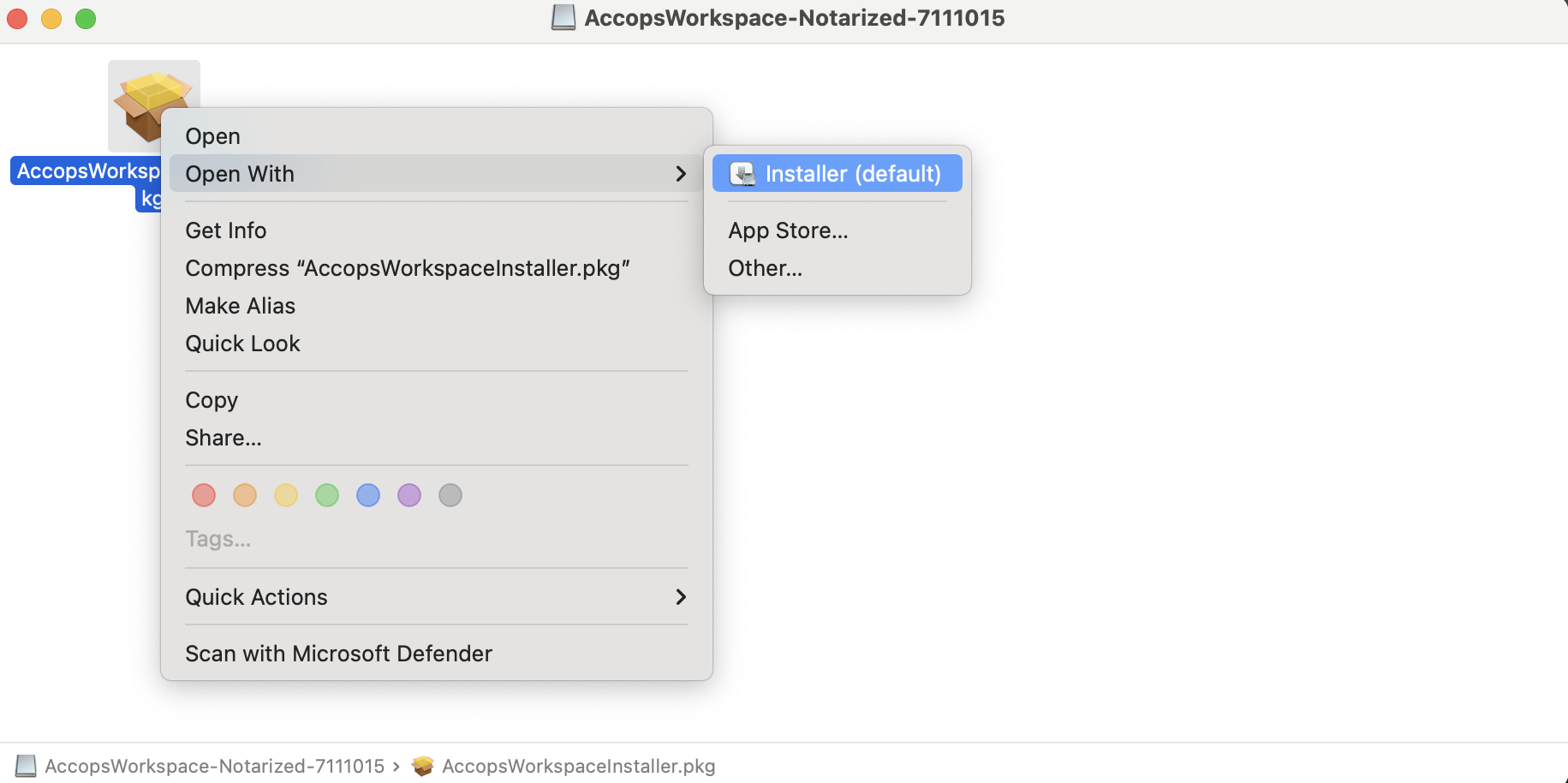Viewport: 1568px width, 783px height.
Task: Click the disk icon in window title
Action: click(x=563, y=18)
